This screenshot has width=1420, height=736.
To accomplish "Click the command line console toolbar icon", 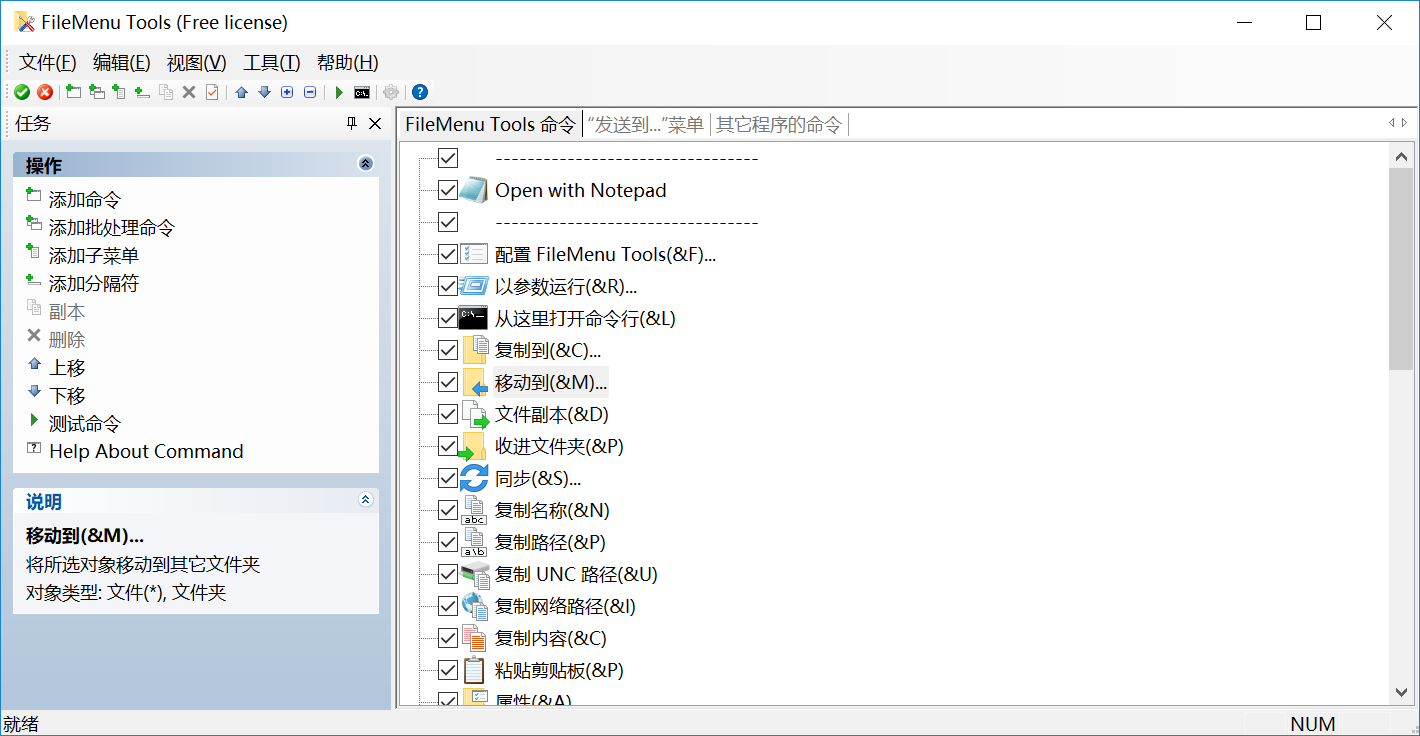I will (x=362, y=92).
